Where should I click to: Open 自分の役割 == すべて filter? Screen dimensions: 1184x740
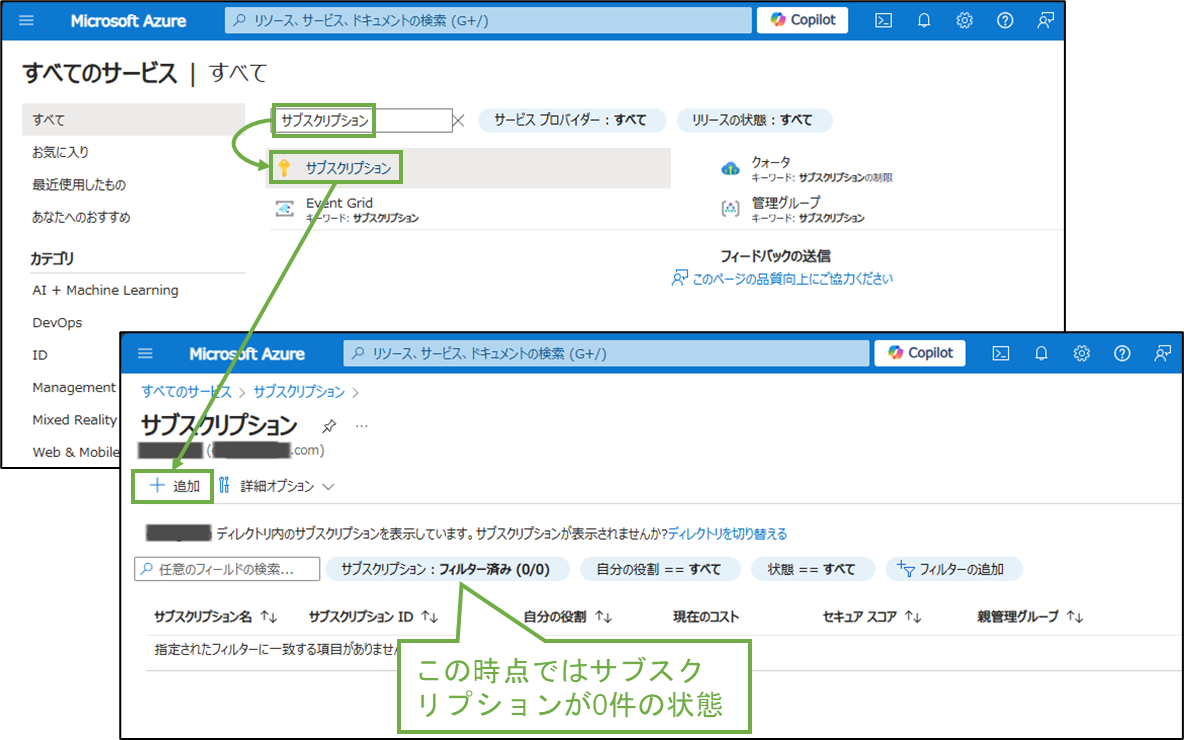tap(659, 569)
